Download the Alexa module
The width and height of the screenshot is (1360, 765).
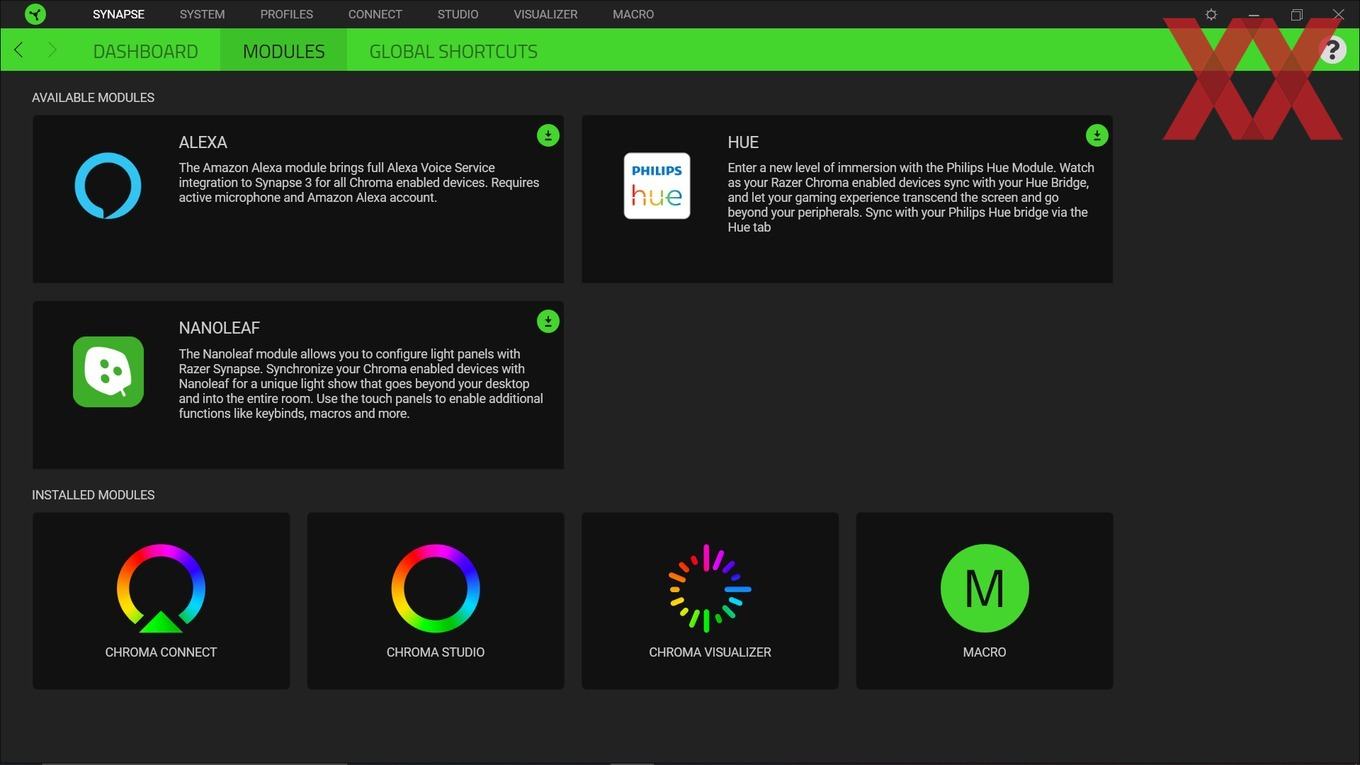tap(548, 135)
